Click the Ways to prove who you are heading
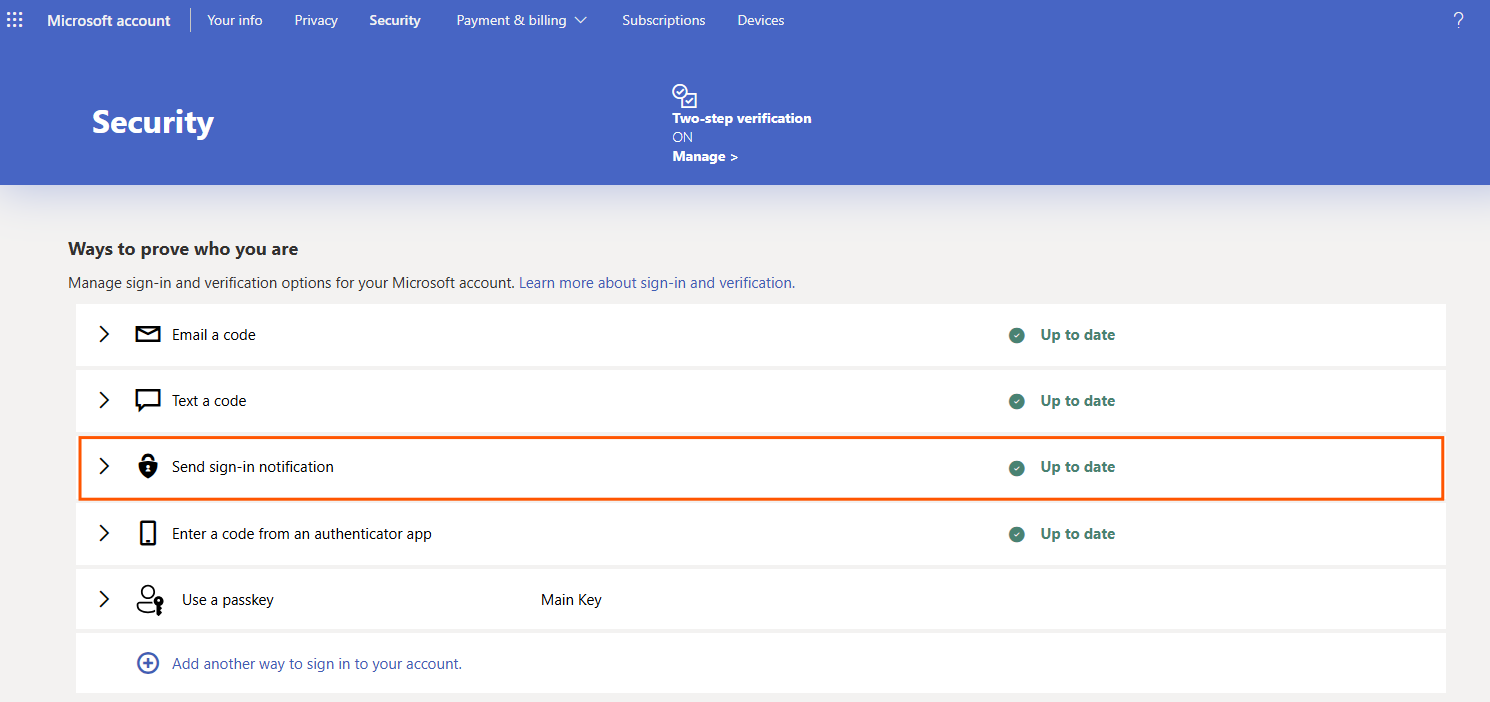This screenshot has width=1490, height=702. (183, 249)
